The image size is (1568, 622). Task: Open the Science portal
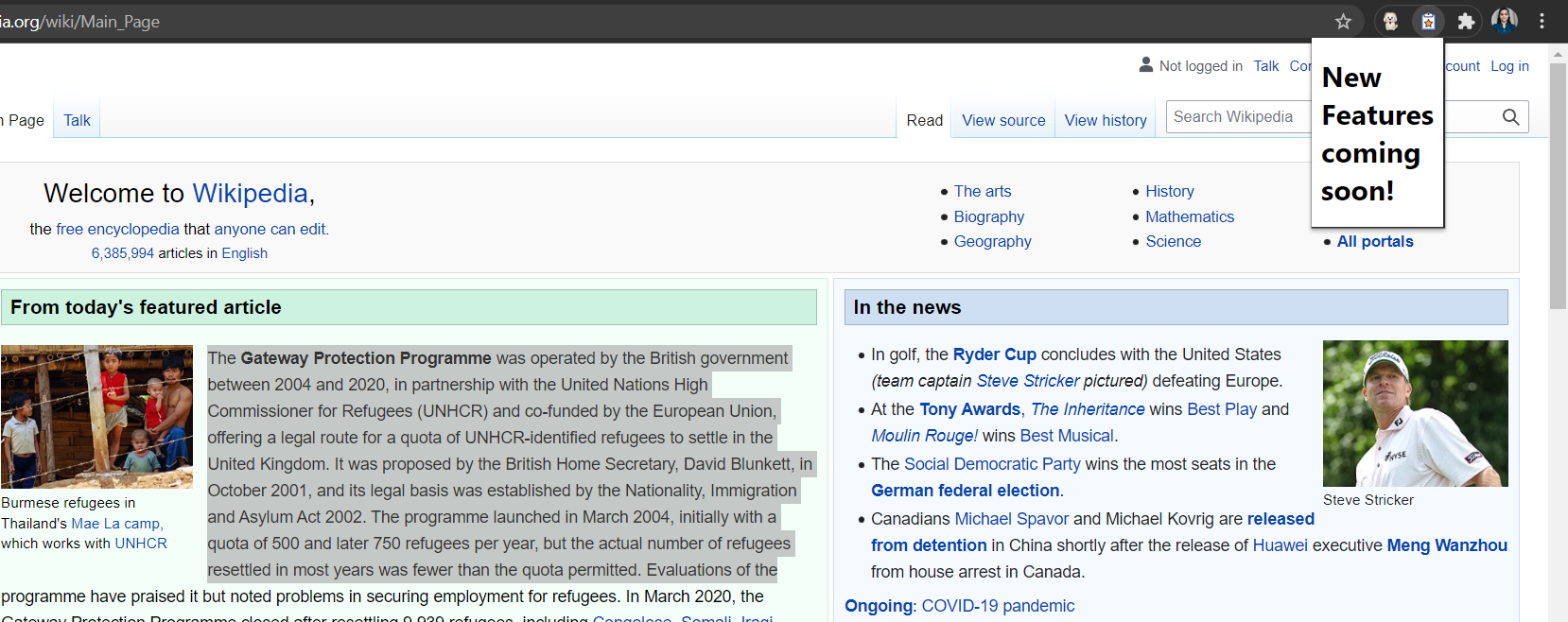[1173, 241]
